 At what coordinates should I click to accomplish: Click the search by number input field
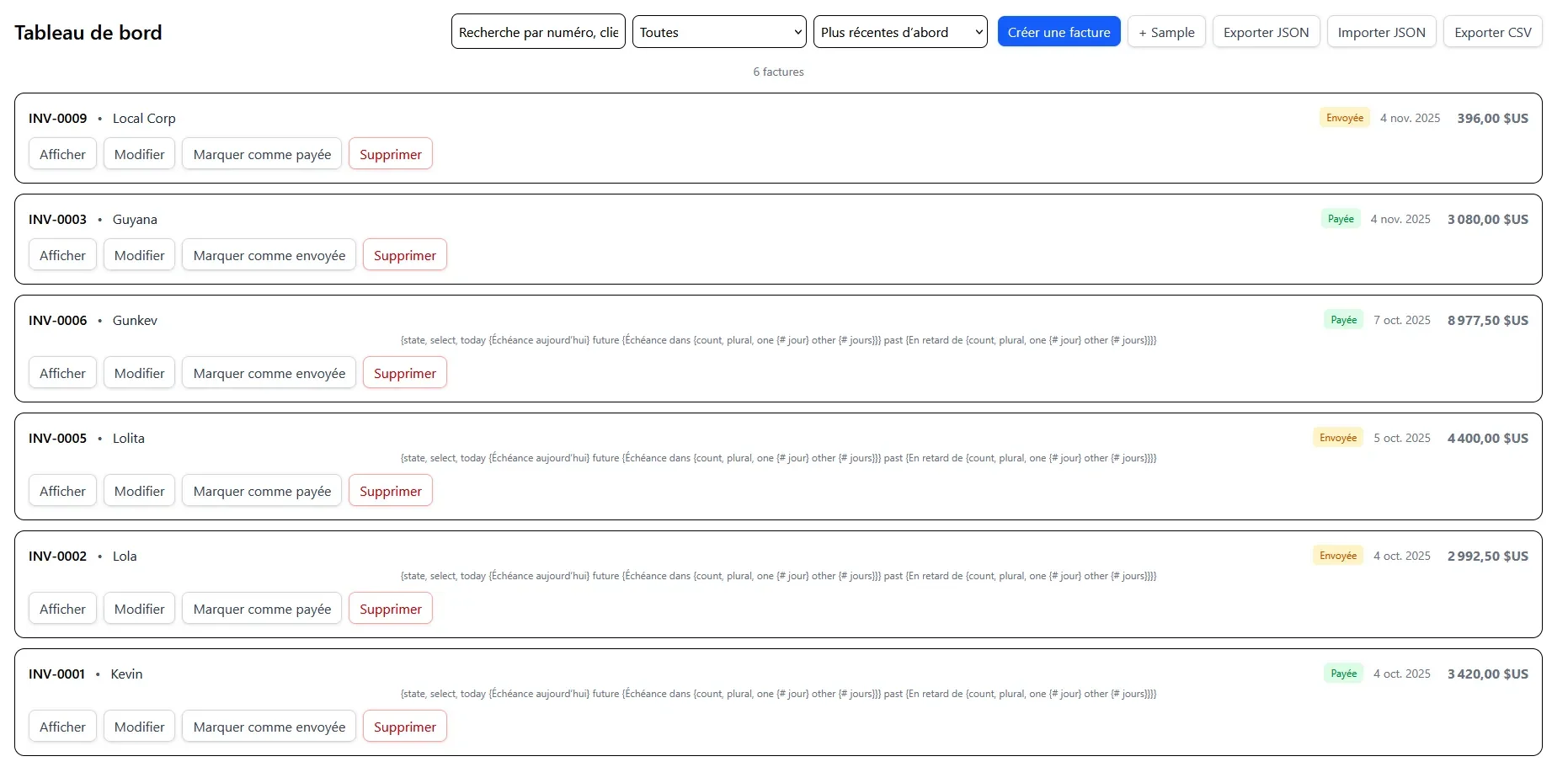pyautogui.click(x=537, y=32)
